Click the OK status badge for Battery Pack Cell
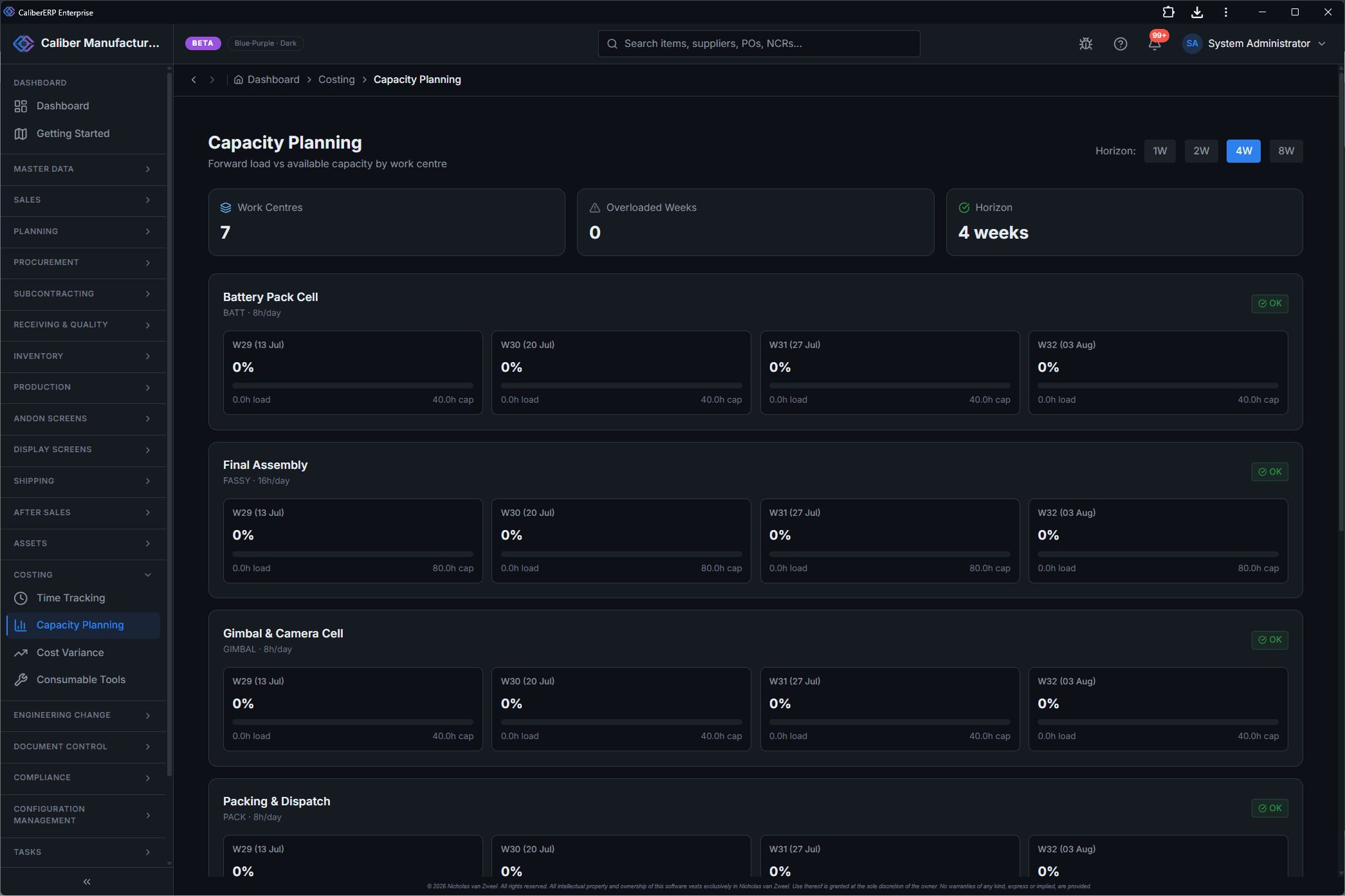This screenshot has width=1345, height=896. 1270,304
